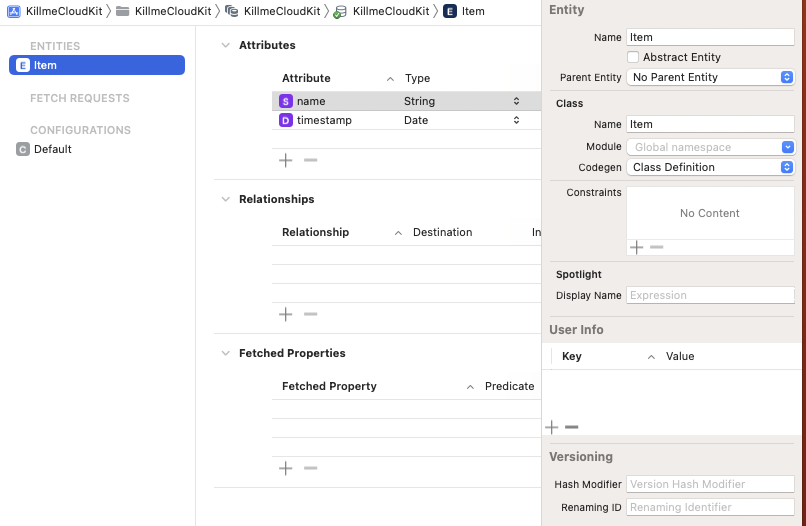The image size is (806, 526).
Task: Collapse the Relationships section
Action: click(225, 200)
